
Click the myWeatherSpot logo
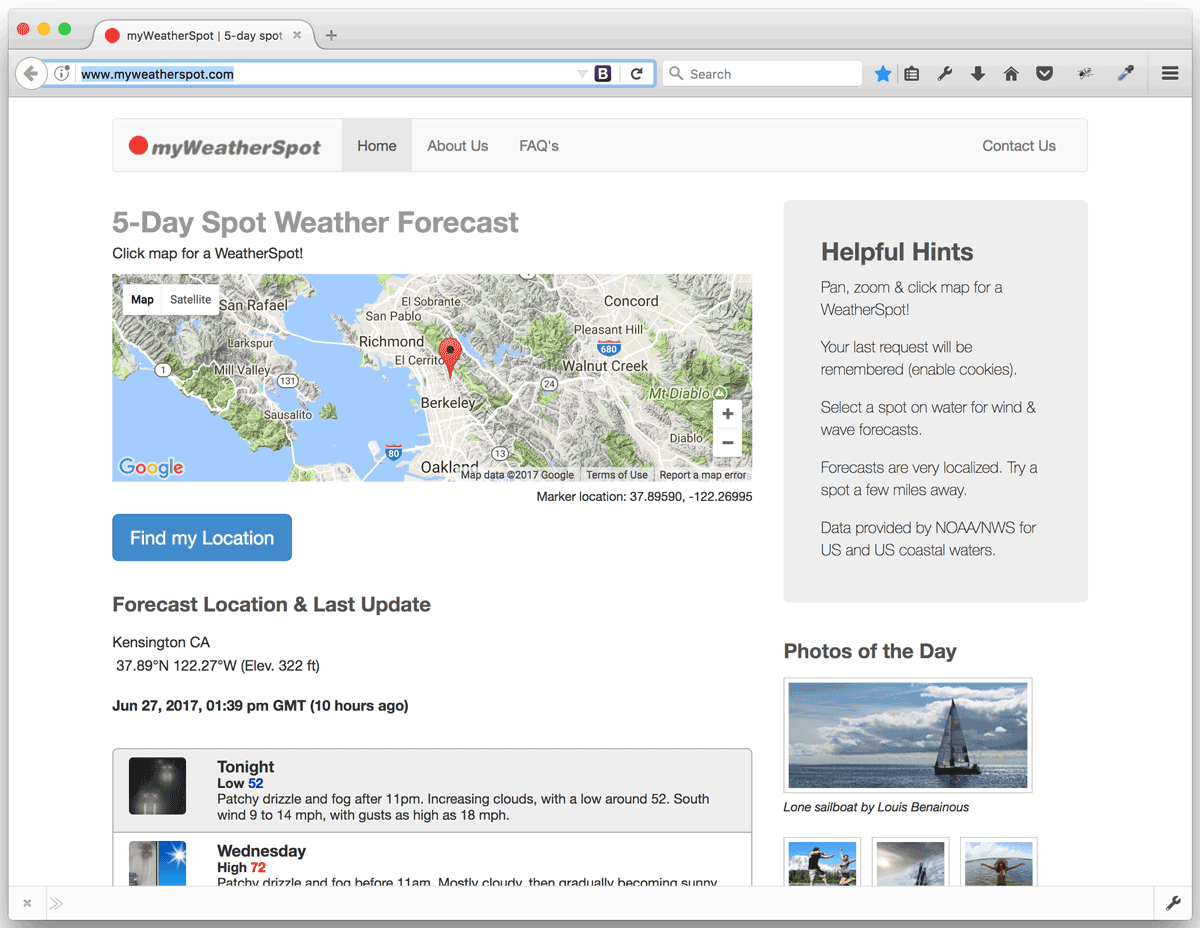coord(225,147)
